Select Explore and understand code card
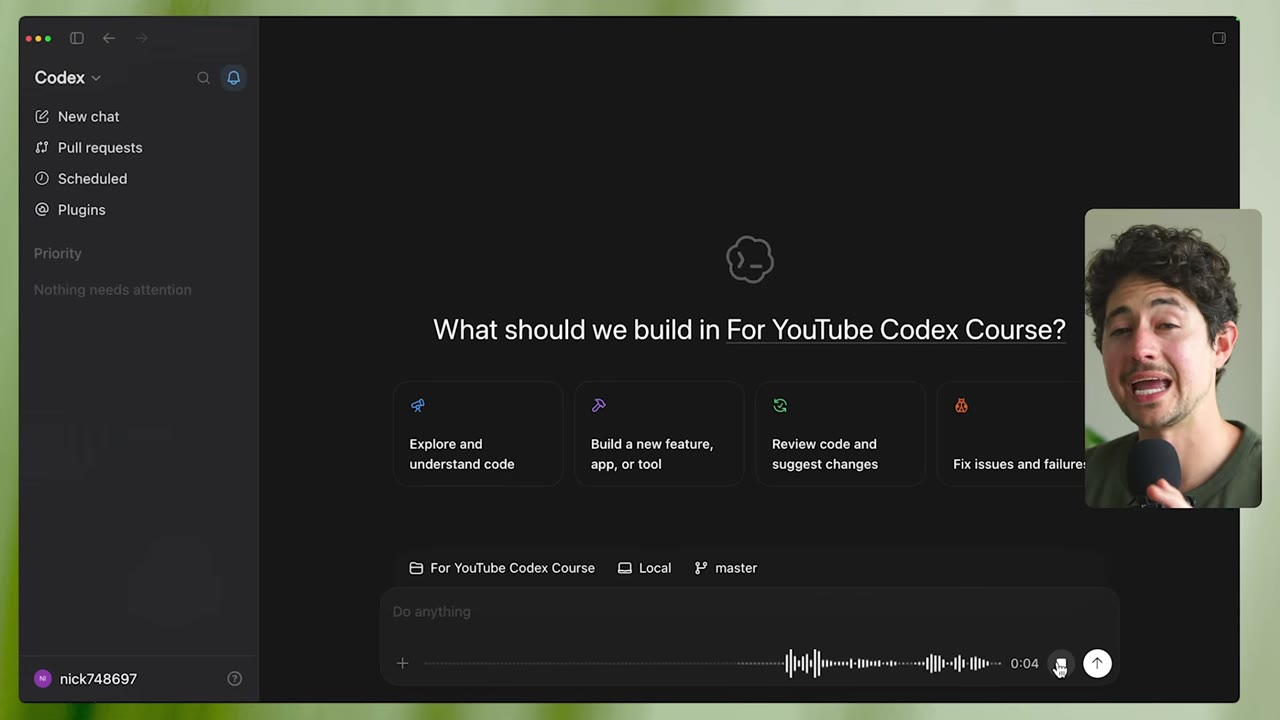The image size is (1280, 720). 478,434
